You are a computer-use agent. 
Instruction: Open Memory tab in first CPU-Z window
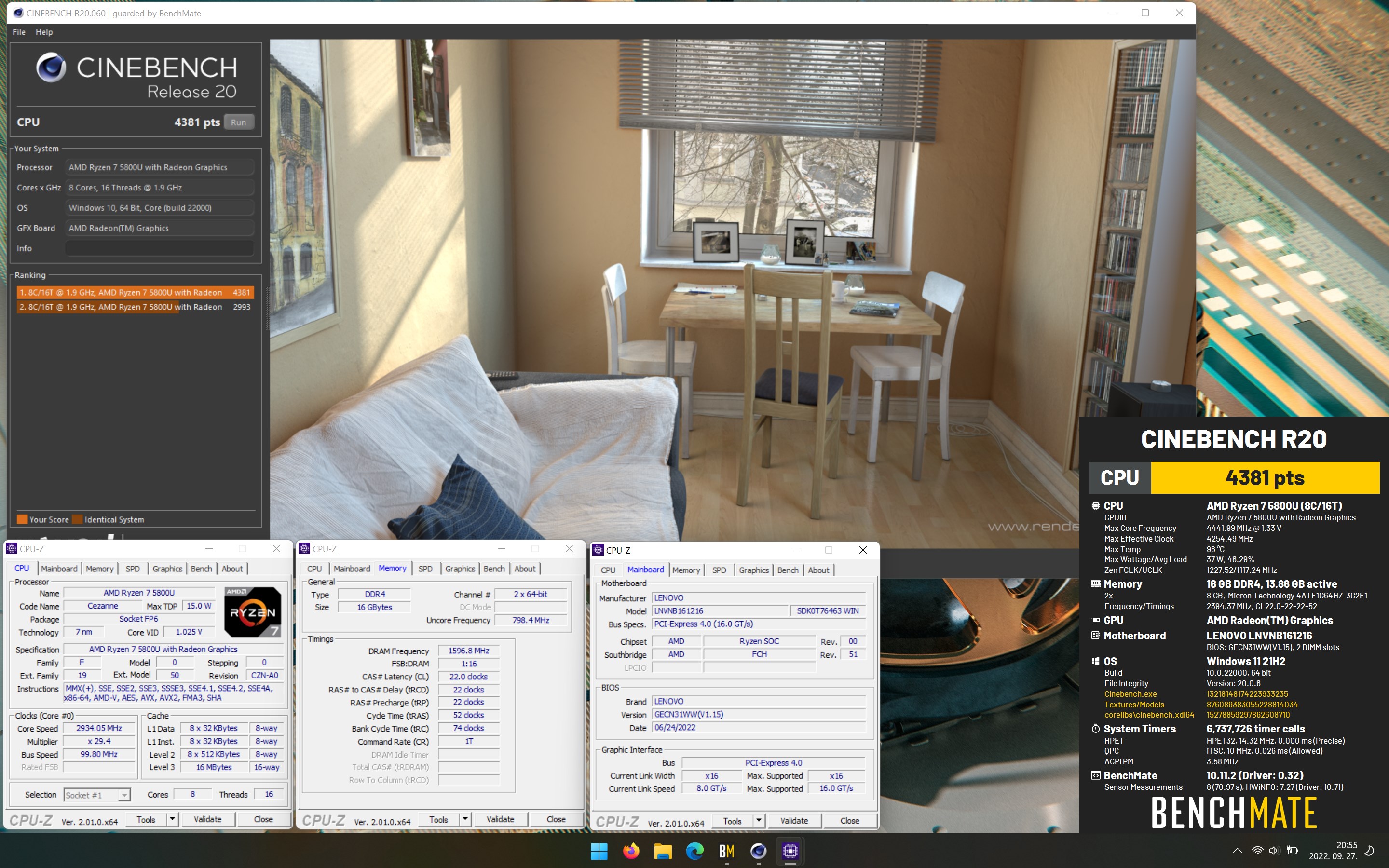[100, 569]
